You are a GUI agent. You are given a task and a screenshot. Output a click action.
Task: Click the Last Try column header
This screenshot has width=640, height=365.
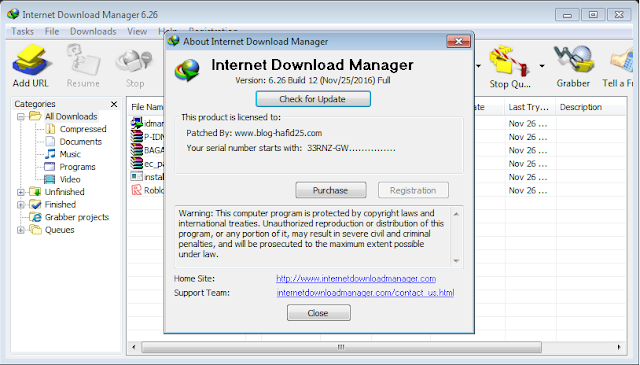pos(529,107)
